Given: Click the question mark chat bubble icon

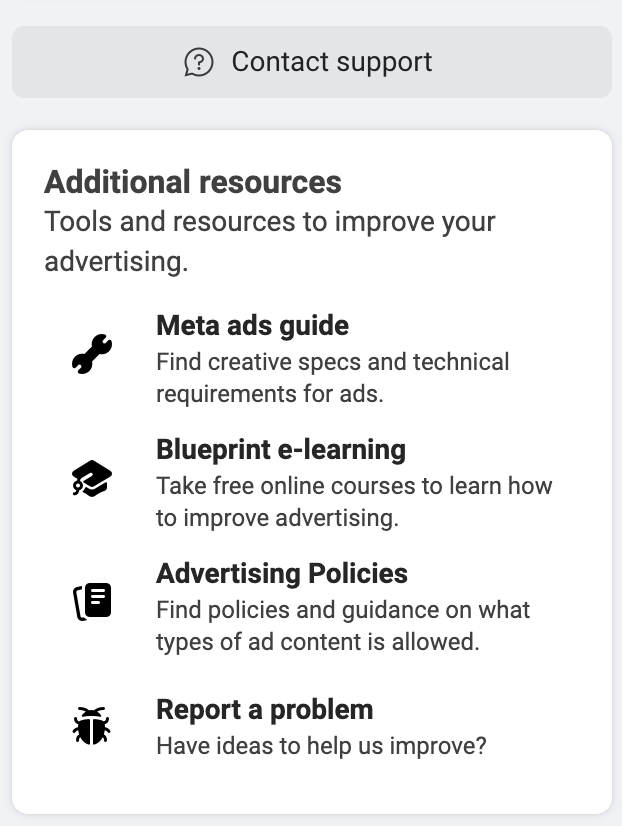Looking at the screenshot, I should tap(199, 62).
